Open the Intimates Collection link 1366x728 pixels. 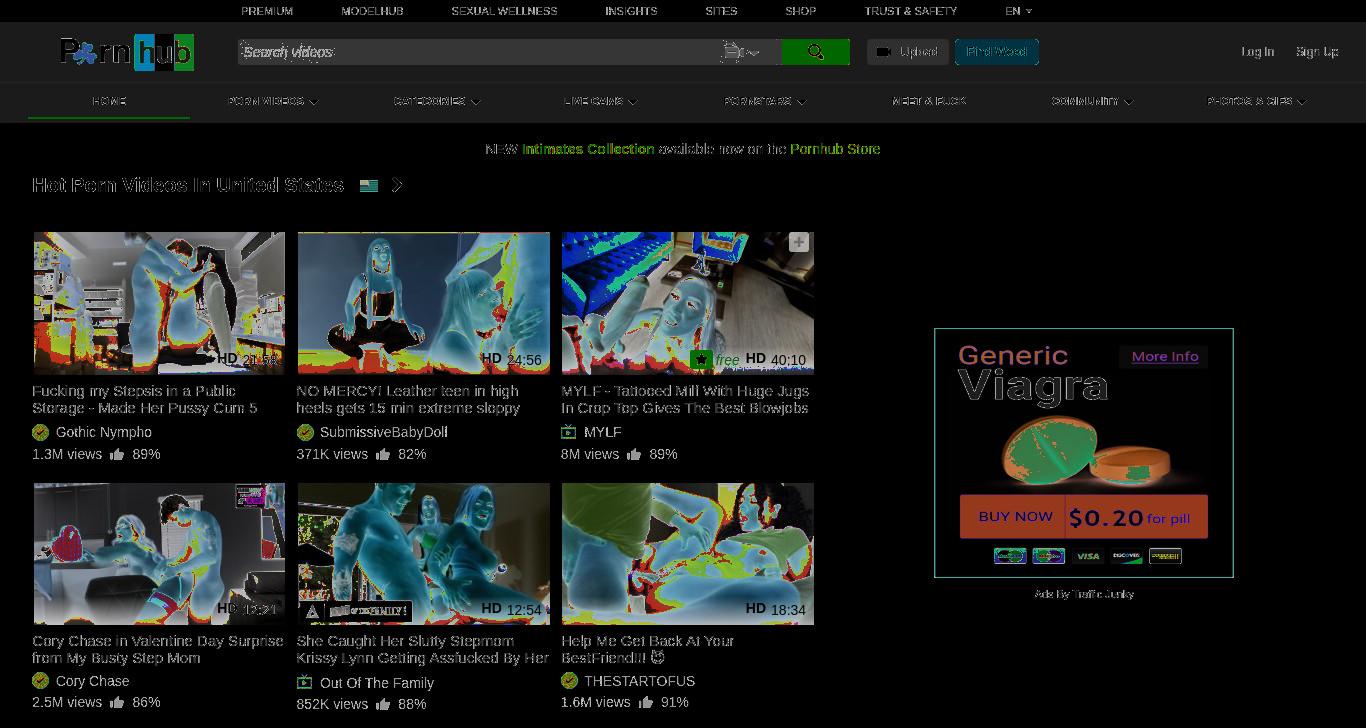click(588, 149)
